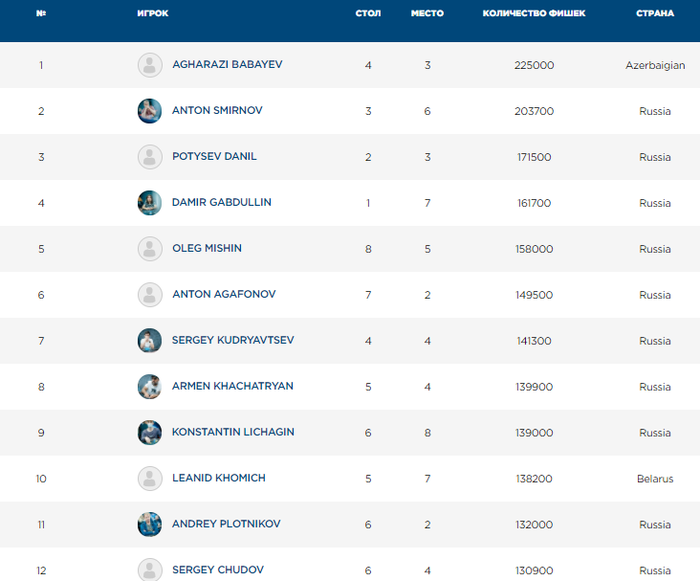This screenshot has width=700, height=581.
Task: Open SERGEY KUDRYAVTSEV player link
Action: click(233, 340)
